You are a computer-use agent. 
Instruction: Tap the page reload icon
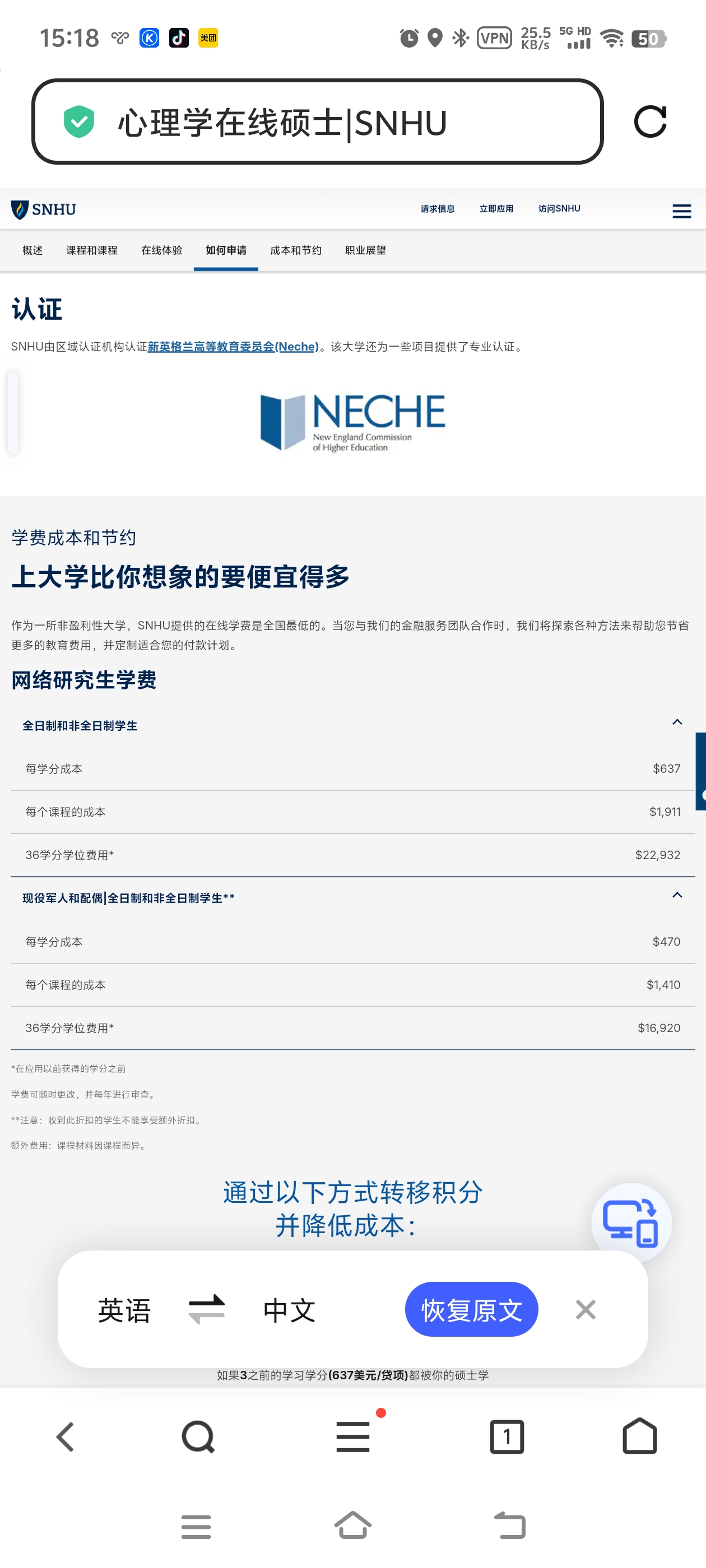click(x=650, y=122)
